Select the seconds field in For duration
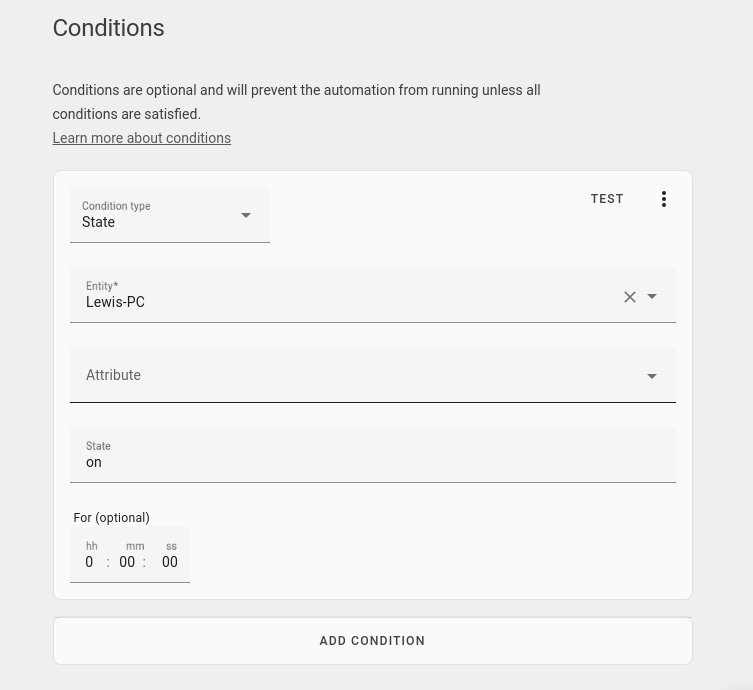This screenshot has width=753, height=690. [170, 562]
